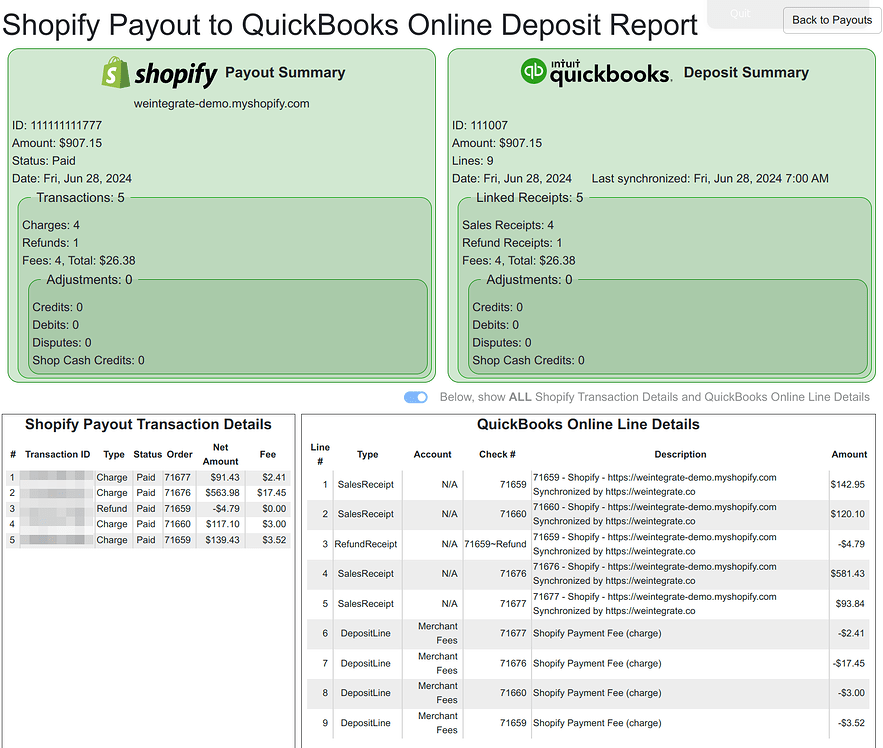This screenshot has width=883, height=748.
Task: Click the $563.98 net amount cell
Action: (x=222, y=493)
